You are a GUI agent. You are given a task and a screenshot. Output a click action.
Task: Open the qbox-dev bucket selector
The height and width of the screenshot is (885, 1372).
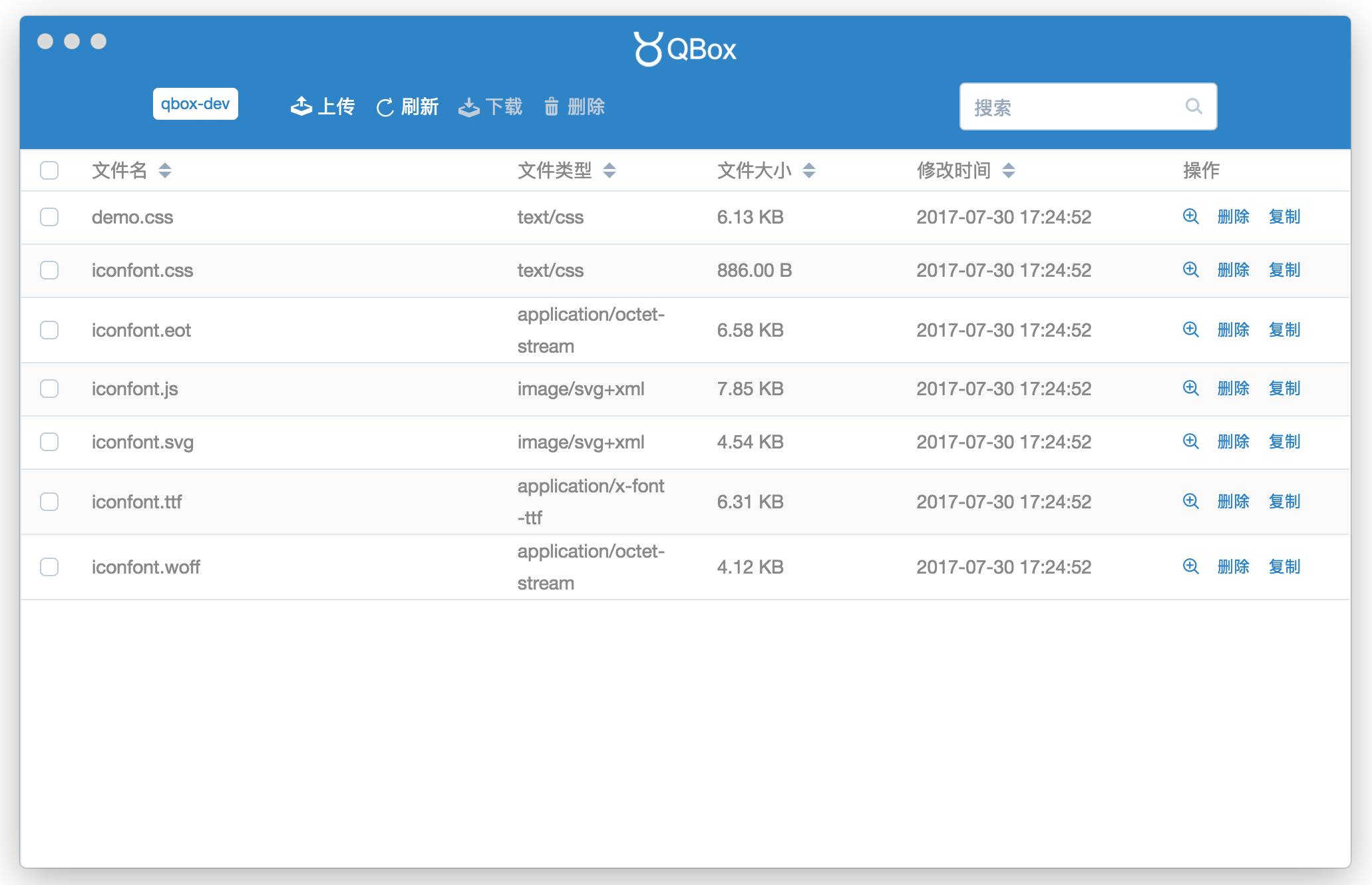click(x=195, y=104)
